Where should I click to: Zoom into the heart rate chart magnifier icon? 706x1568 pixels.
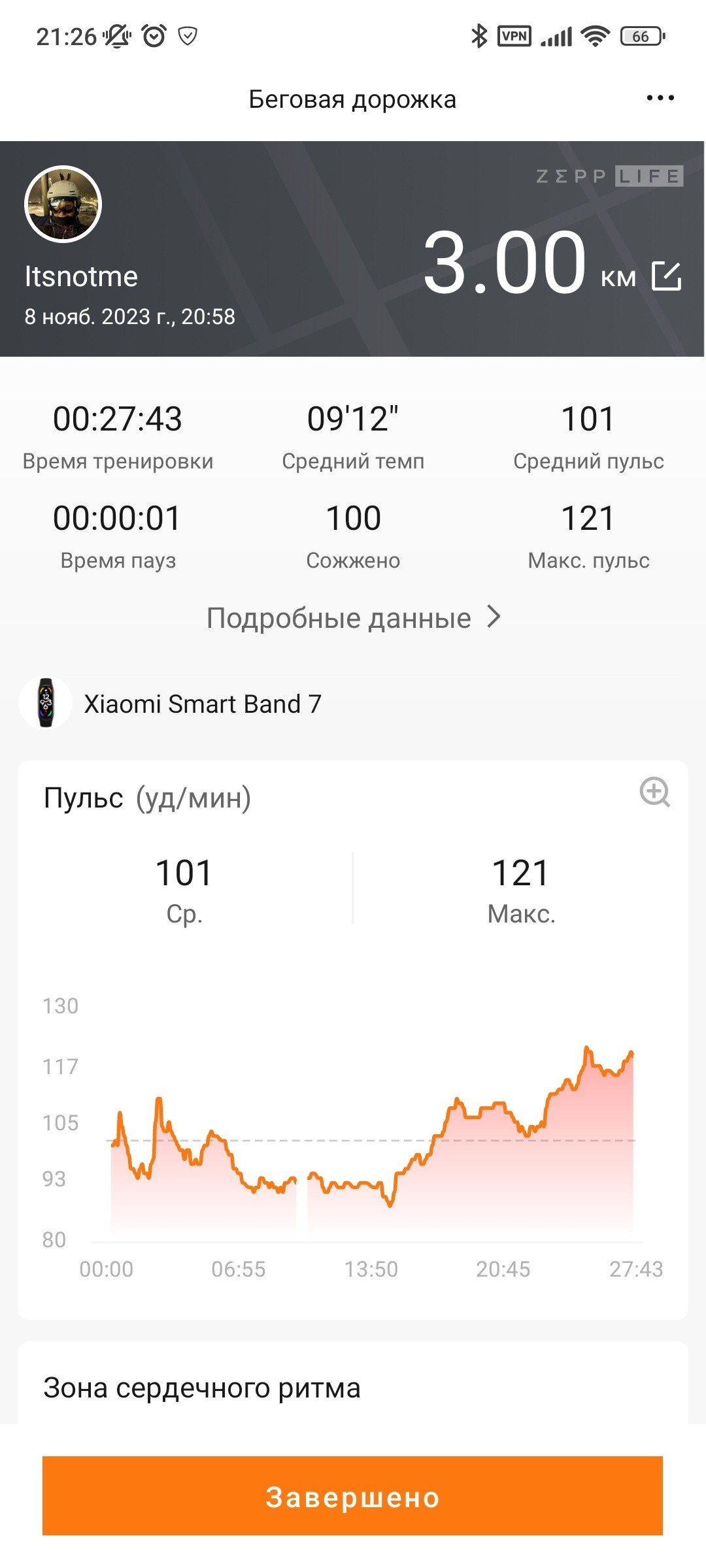point(654,792)
